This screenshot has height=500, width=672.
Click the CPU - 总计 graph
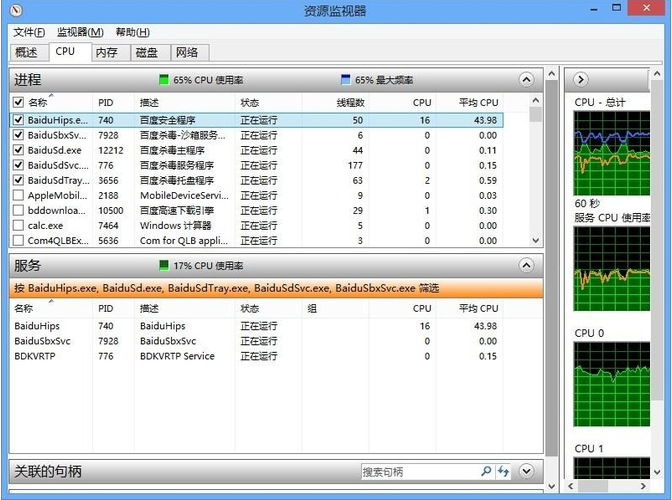coord(612,153)
